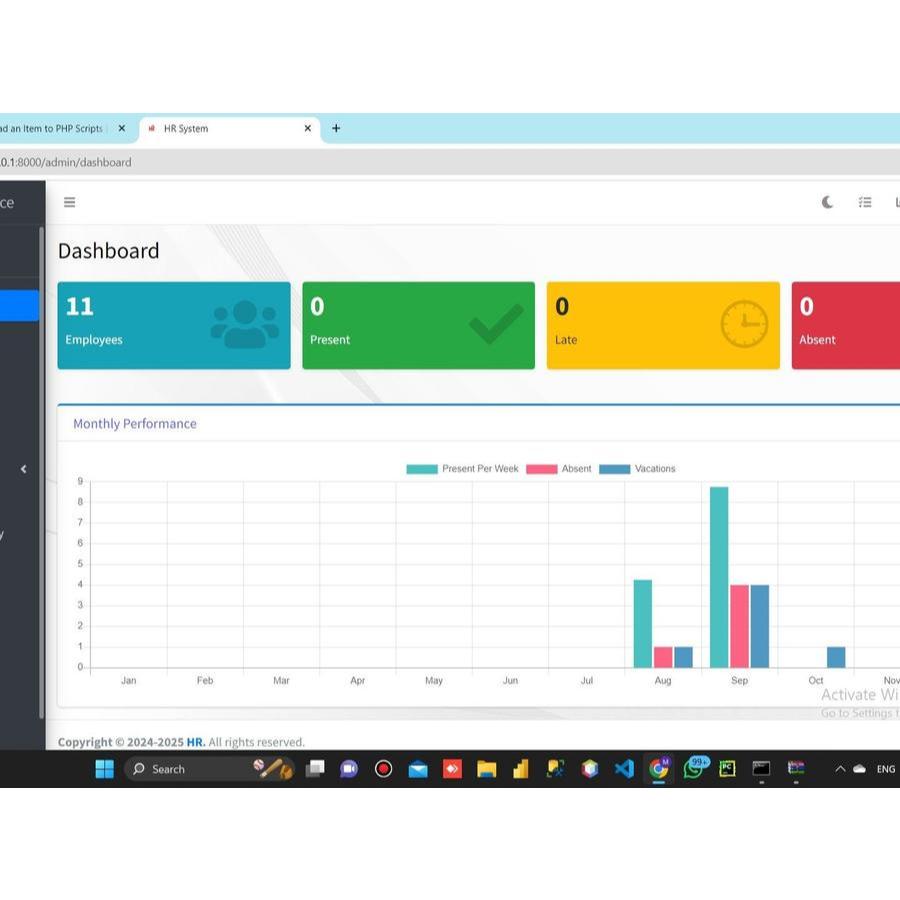900x900 pixels.
Task: Open the task list icon in navbar
Action: pos(865,202)
